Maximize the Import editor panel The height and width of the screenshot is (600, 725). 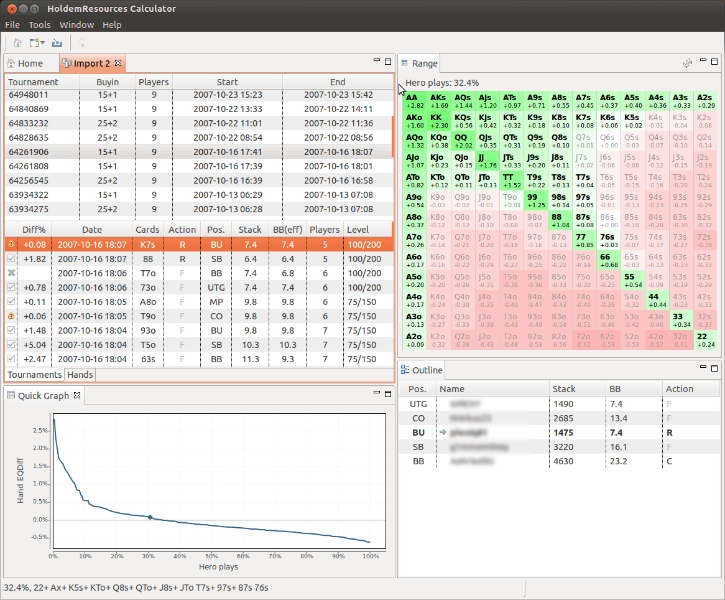388,61
